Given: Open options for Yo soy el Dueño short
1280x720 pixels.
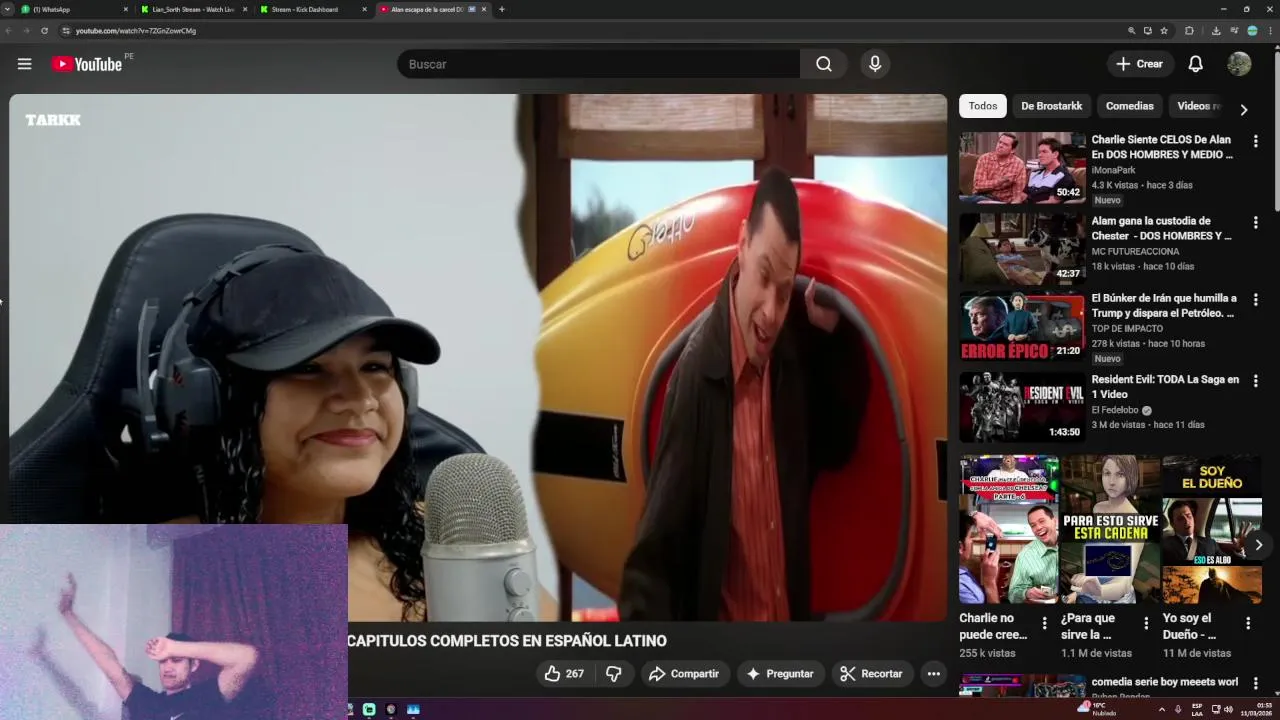Looking at the screenshot, I should (1248, 623).
